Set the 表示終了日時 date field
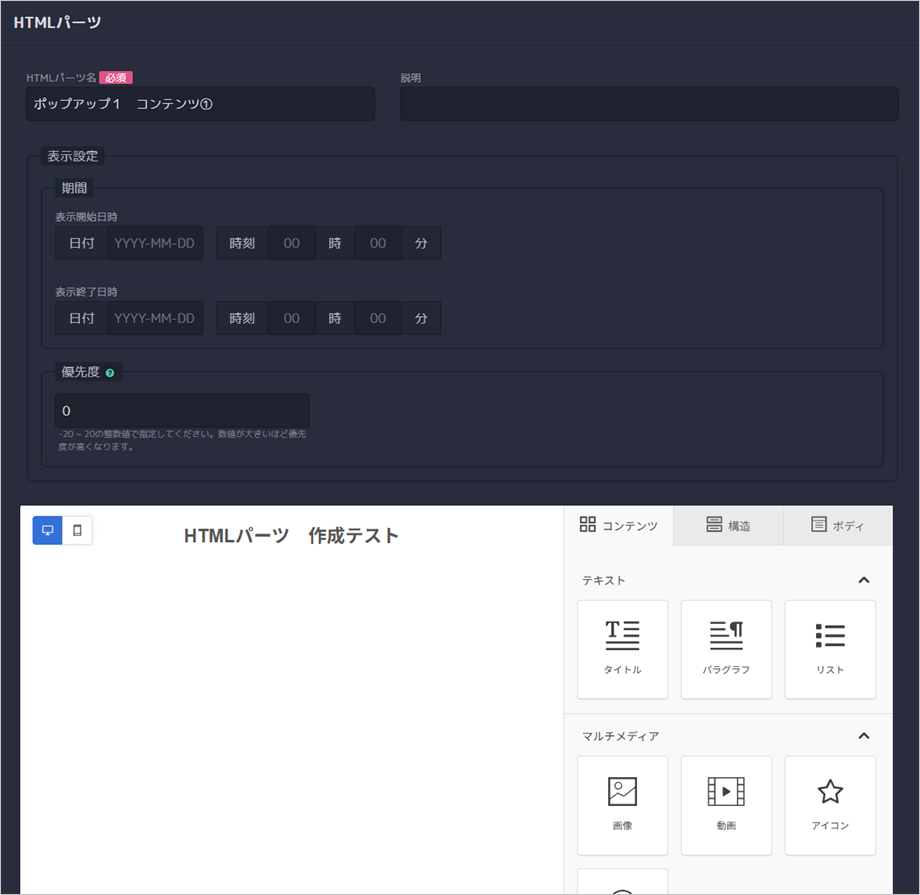 pyautogui.click(x=154, y=318)
